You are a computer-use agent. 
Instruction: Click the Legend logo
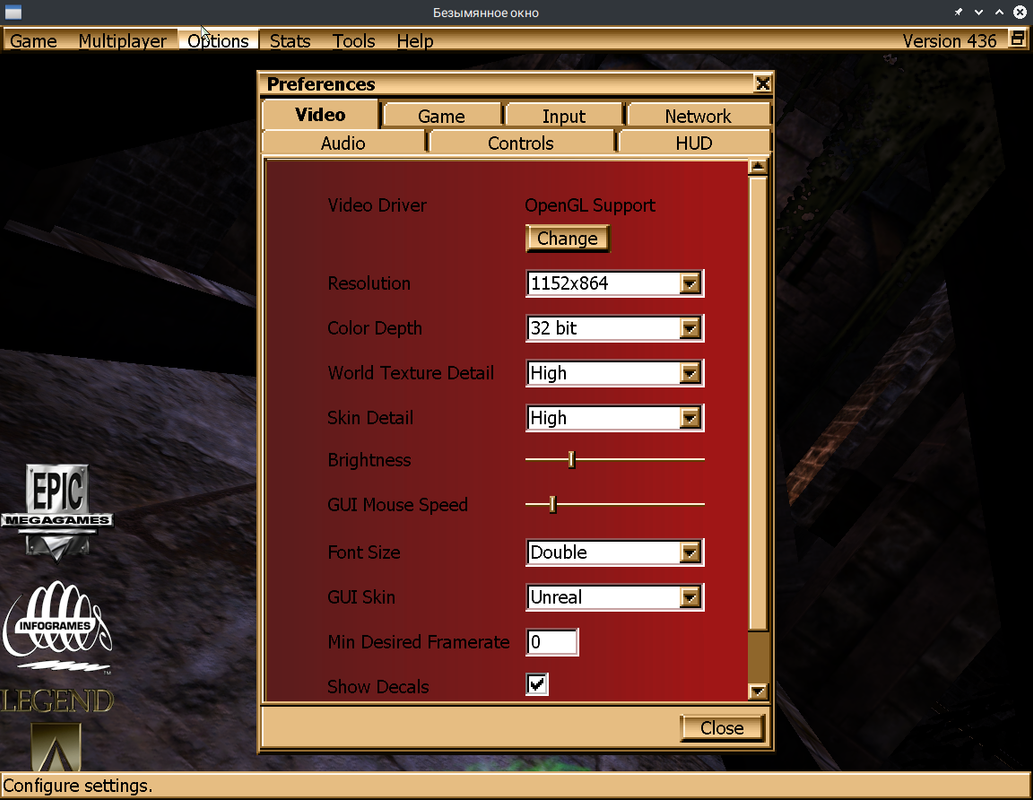tap(57, 701)
